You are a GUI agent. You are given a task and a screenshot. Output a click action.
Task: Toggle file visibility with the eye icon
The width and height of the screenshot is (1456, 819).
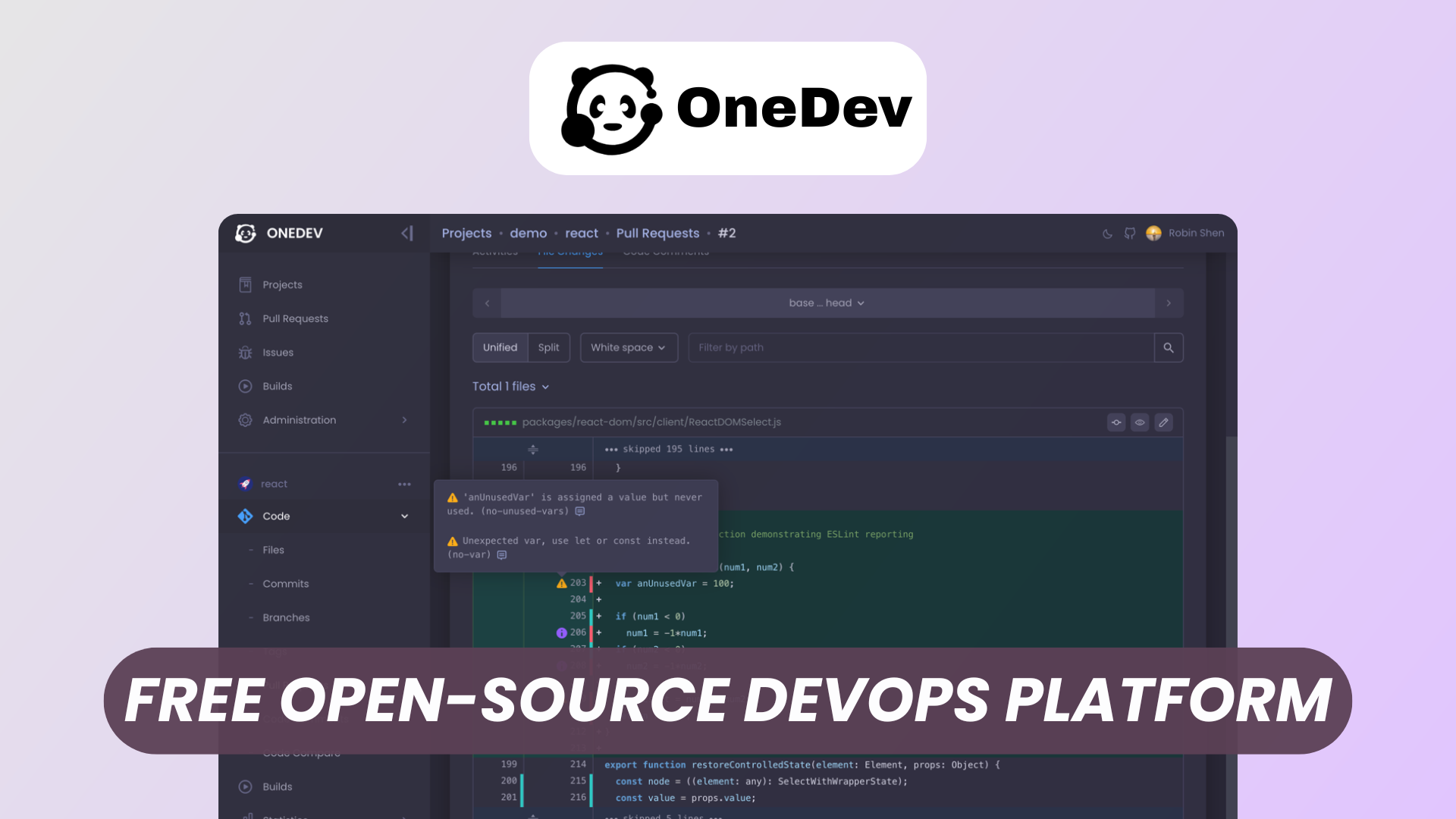(1140, 422)
